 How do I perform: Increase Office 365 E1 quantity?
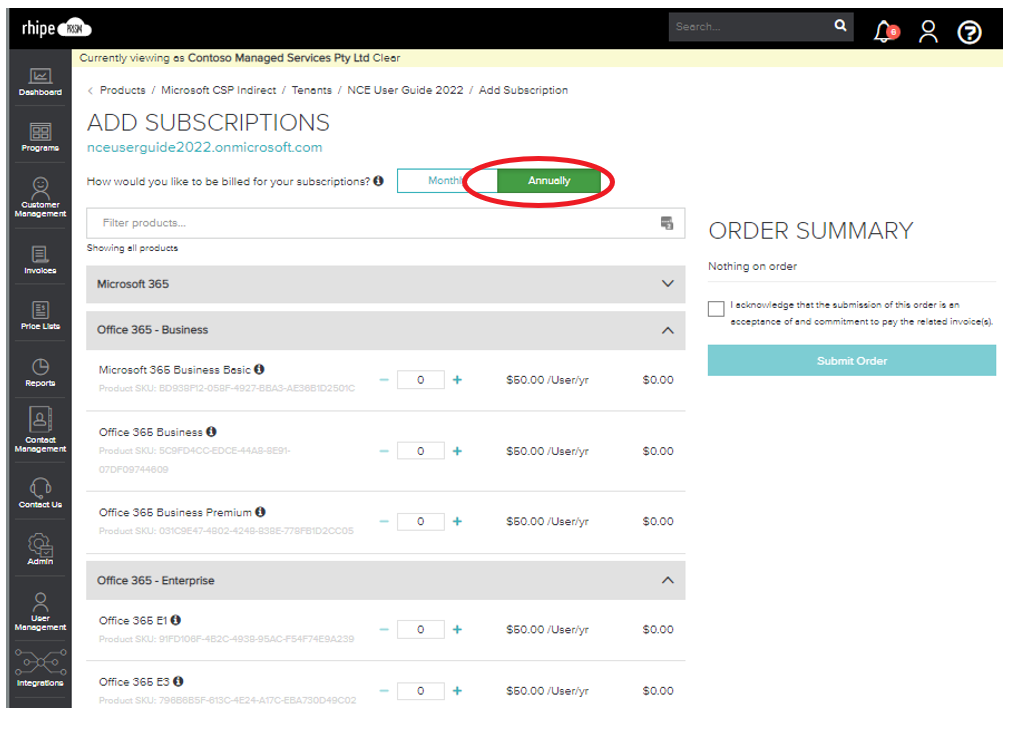(x=457, y=630)
